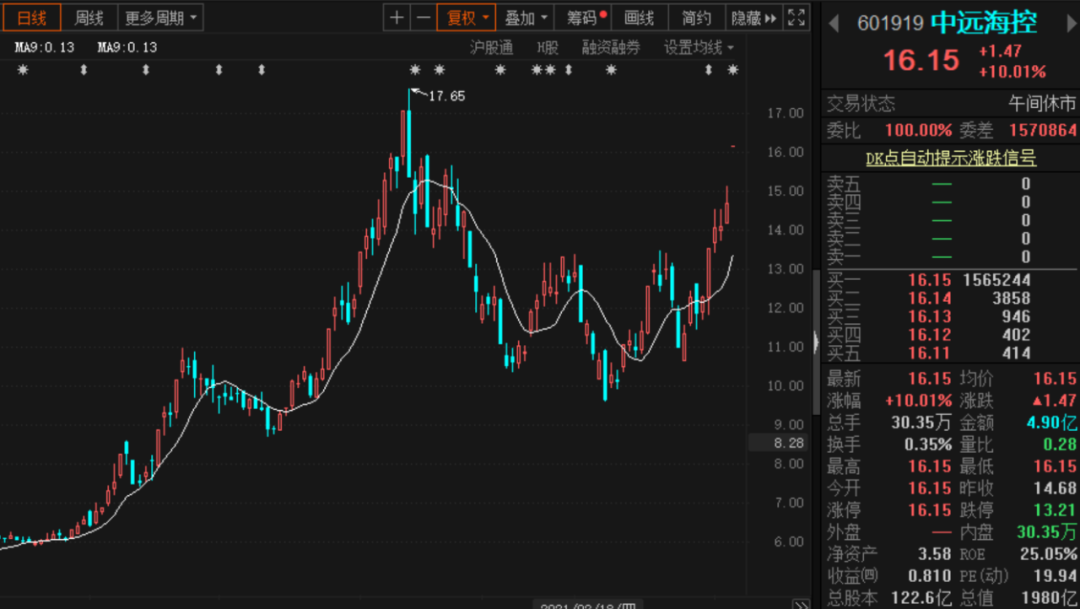Click 融资融券 margin trading label
Viewport: 1080px width, 609px height.
coord(611,48)
